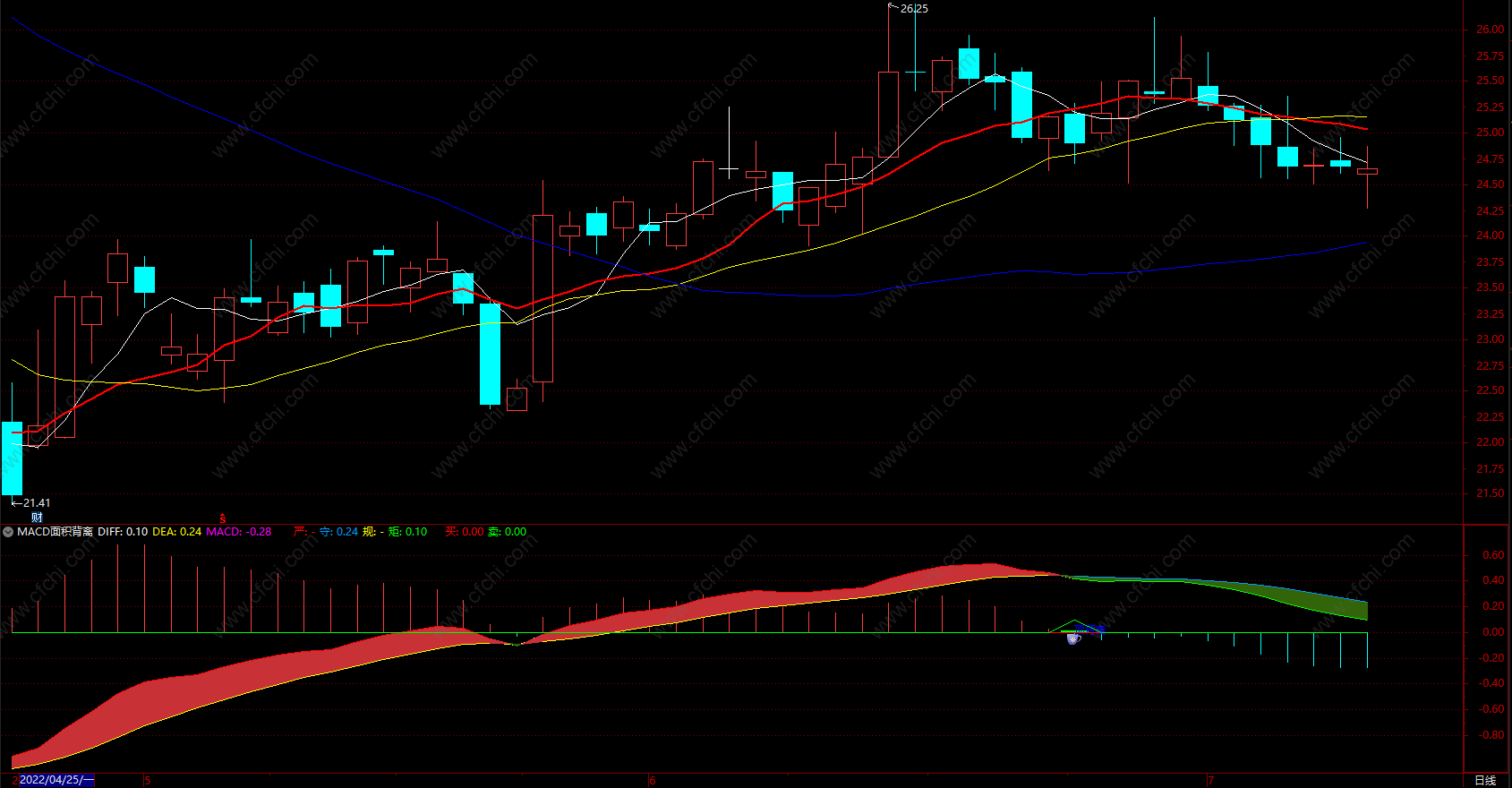Click the DEA: 0.24 value
The width and height of the screenshot is (1512, 788).
tap(176, 532)
